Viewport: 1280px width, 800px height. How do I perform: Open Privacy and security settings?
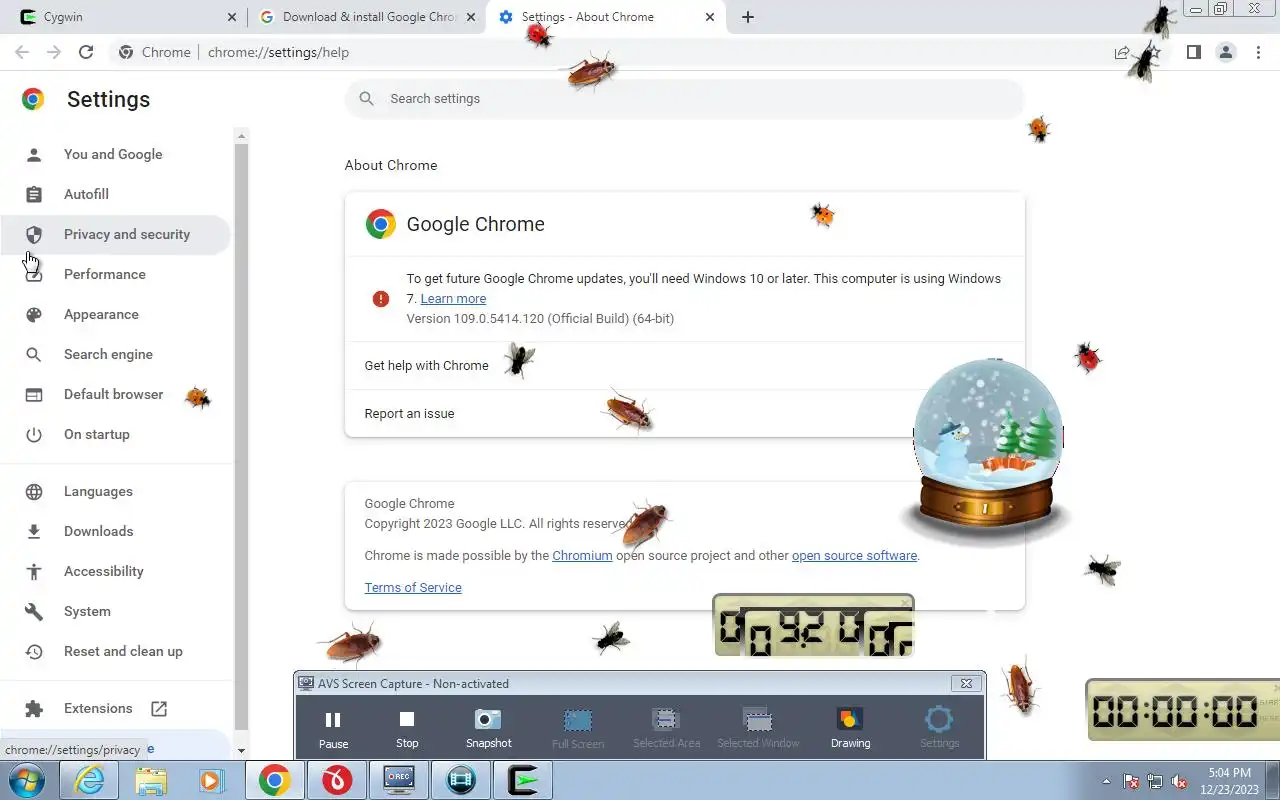(x=127, y=234)
